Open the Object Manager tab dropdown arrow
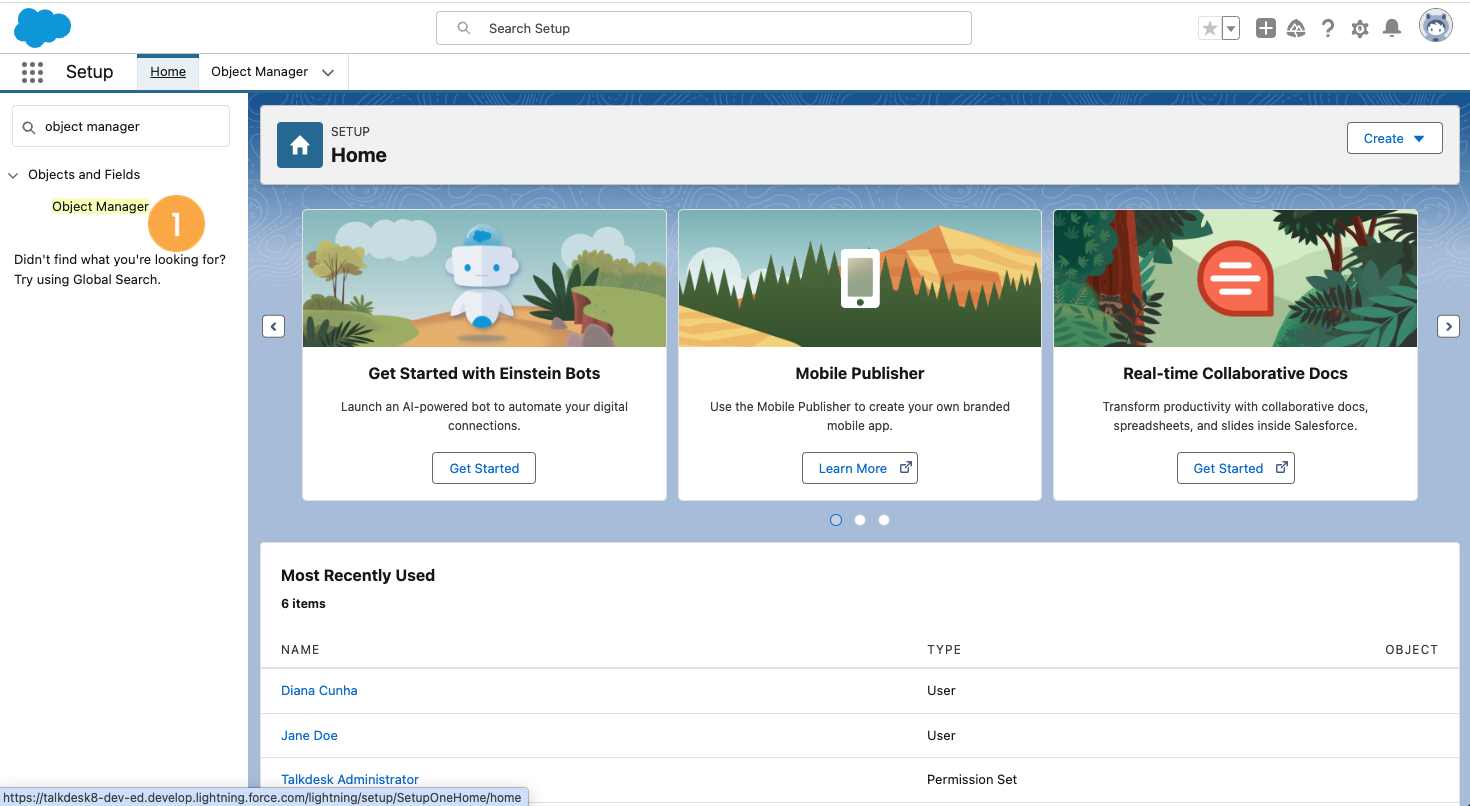Viewport: 1470px width, 806px height. click(x=328, y=72)
